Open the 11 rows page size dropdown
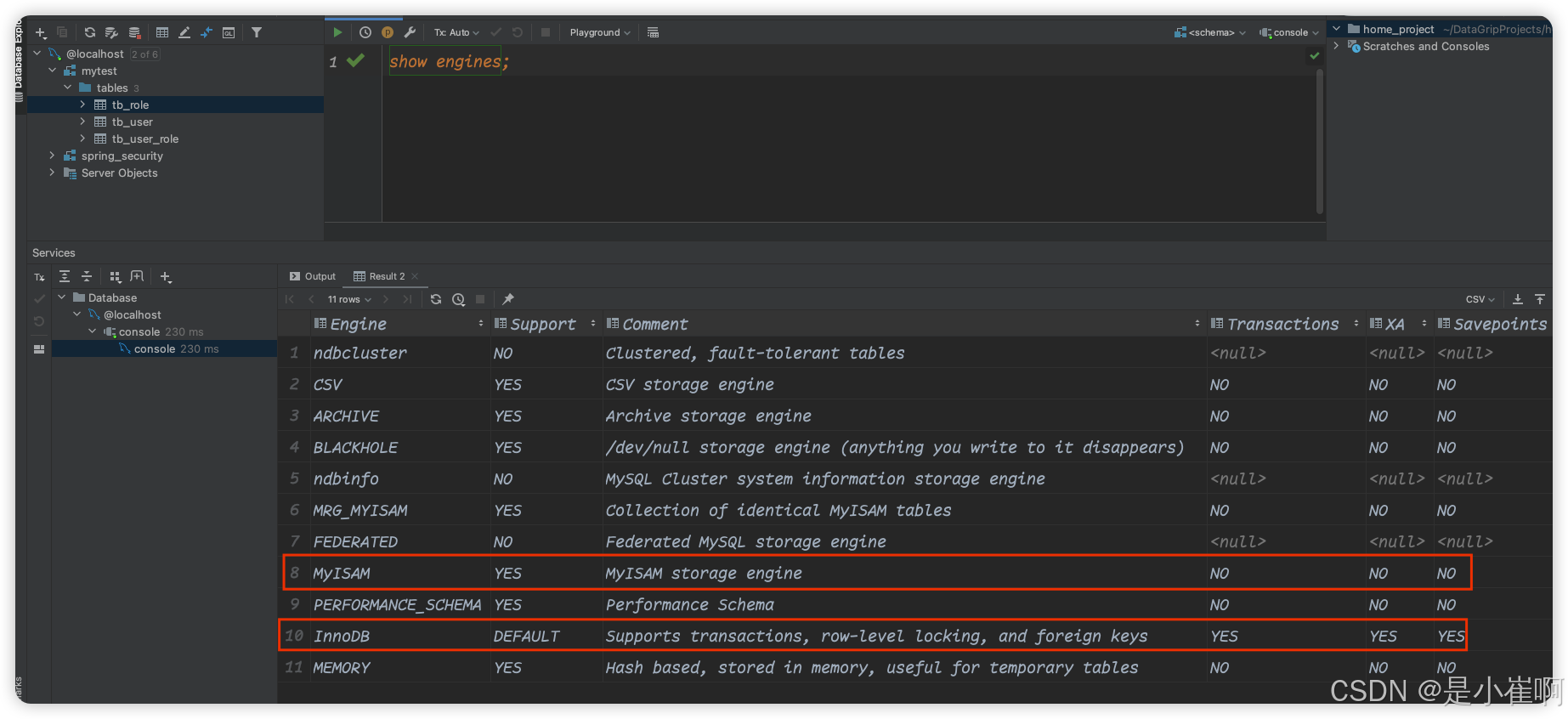The image size is (1568, 719). 349,299
